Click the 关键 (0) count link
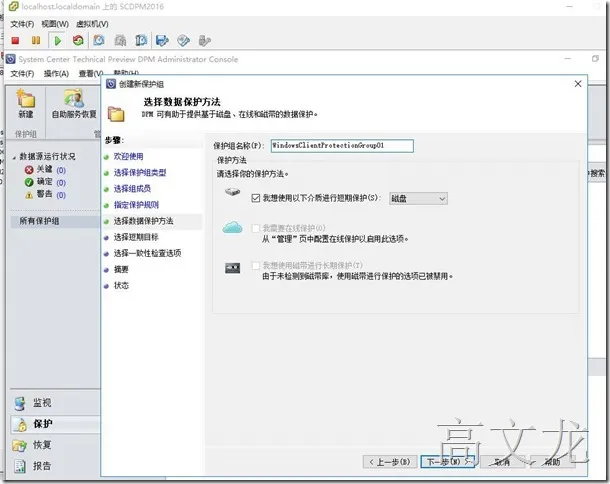This screenshot has width=610, height=484. pyautogui.click(x=61, y=170)
